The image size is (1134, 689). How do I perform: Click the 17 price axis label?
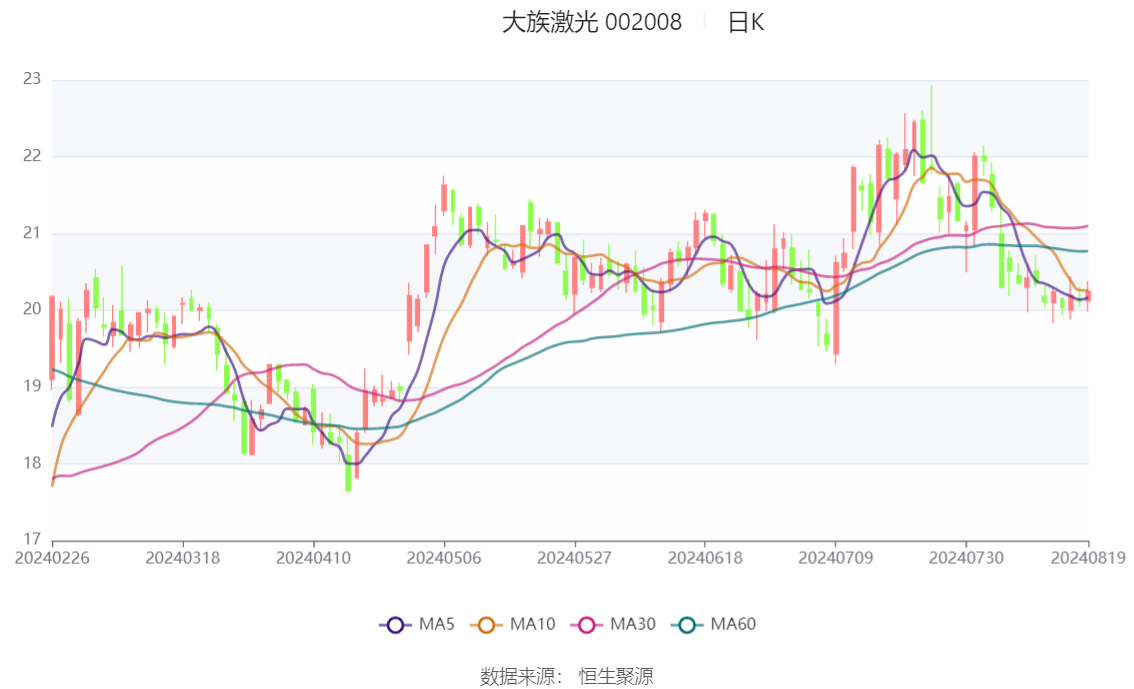coord(32,539)
